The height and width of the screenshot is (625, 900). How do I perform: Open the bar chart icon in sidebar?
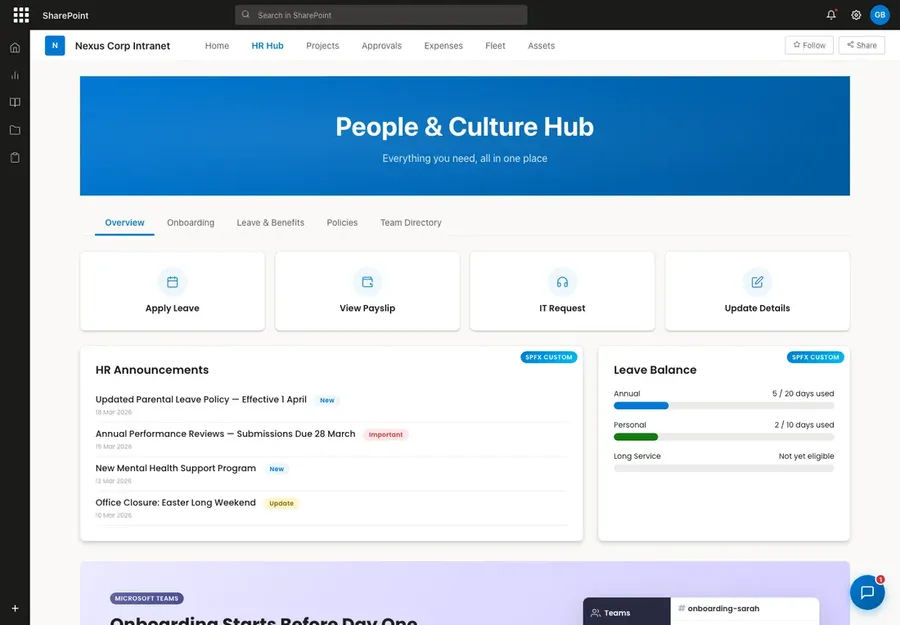click(15, 75)
